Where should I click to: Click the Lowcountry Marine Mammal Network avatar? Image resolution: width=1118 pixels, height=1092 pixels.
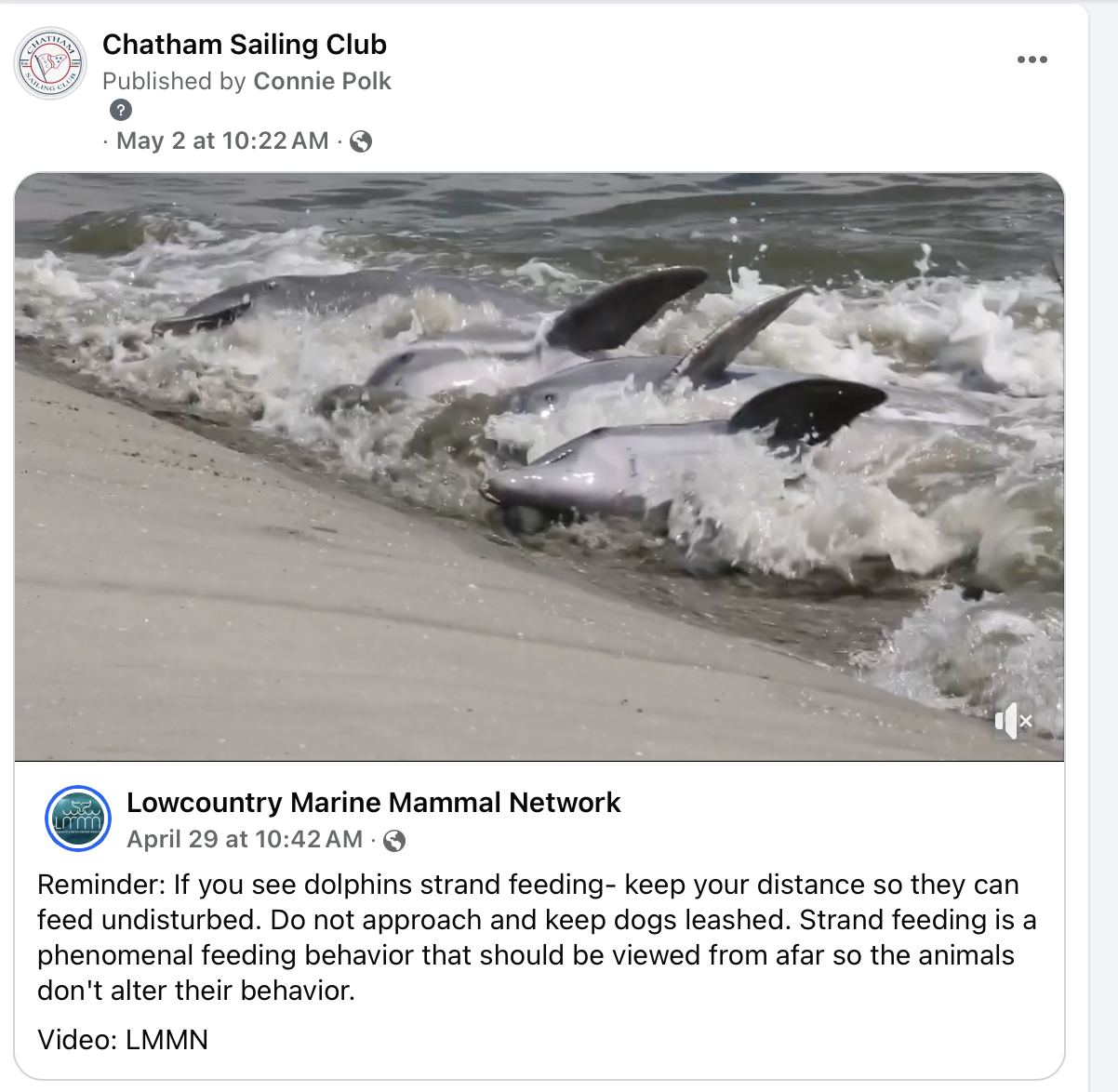[78, 819]
